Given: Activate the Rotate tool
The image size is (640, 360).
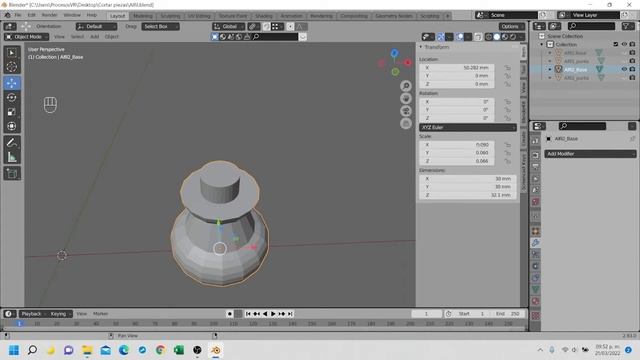Looking at the screenshot, I should 12,97.
